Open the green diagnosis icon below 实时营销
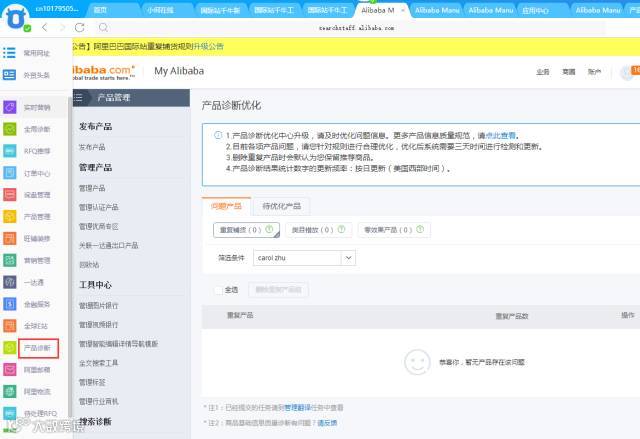 pos(10,129)
